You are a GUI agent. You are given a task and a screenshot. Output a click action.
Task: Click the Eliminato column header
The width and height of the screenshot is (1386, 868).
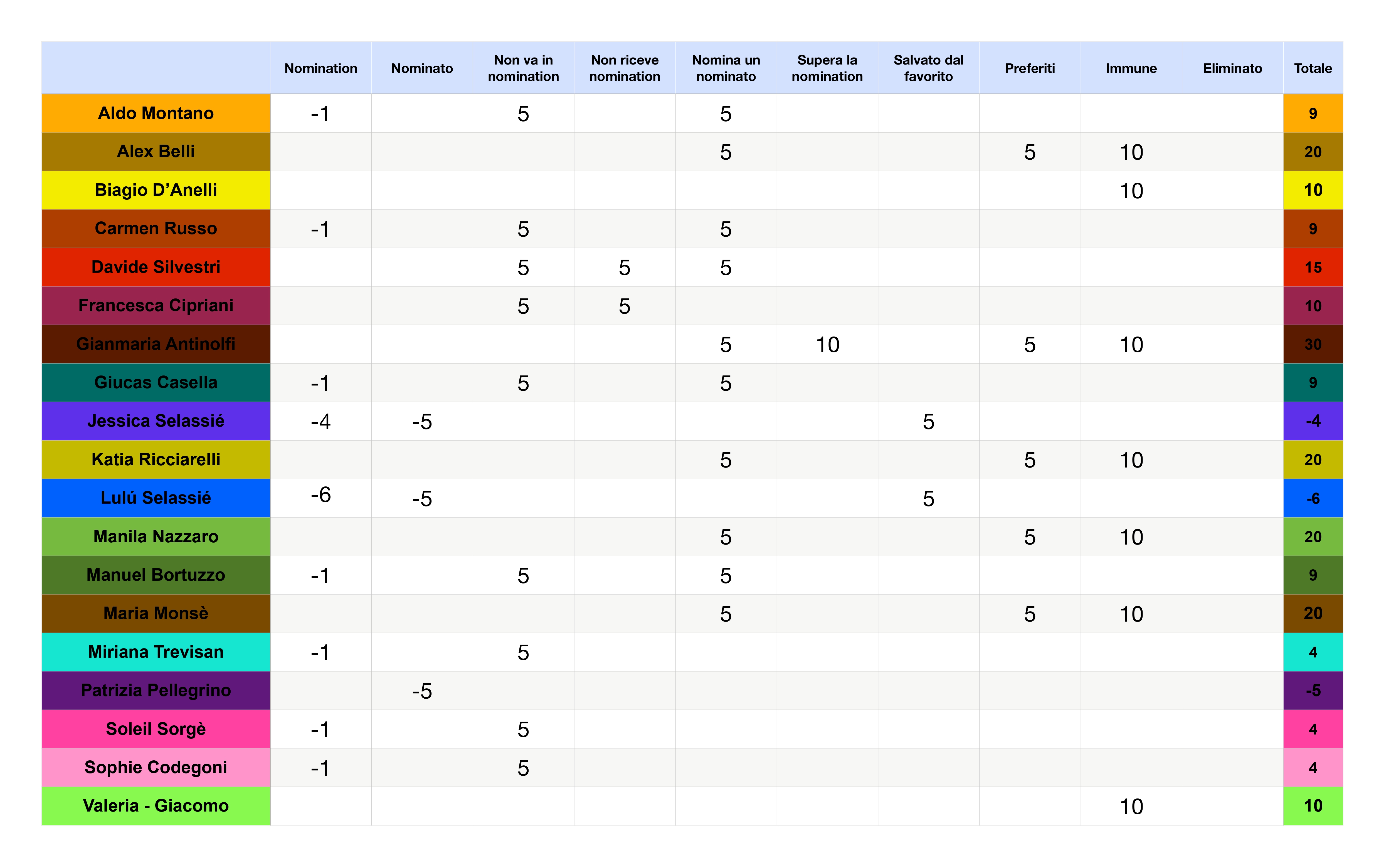pyautogui.click(x=1232, y=68)
